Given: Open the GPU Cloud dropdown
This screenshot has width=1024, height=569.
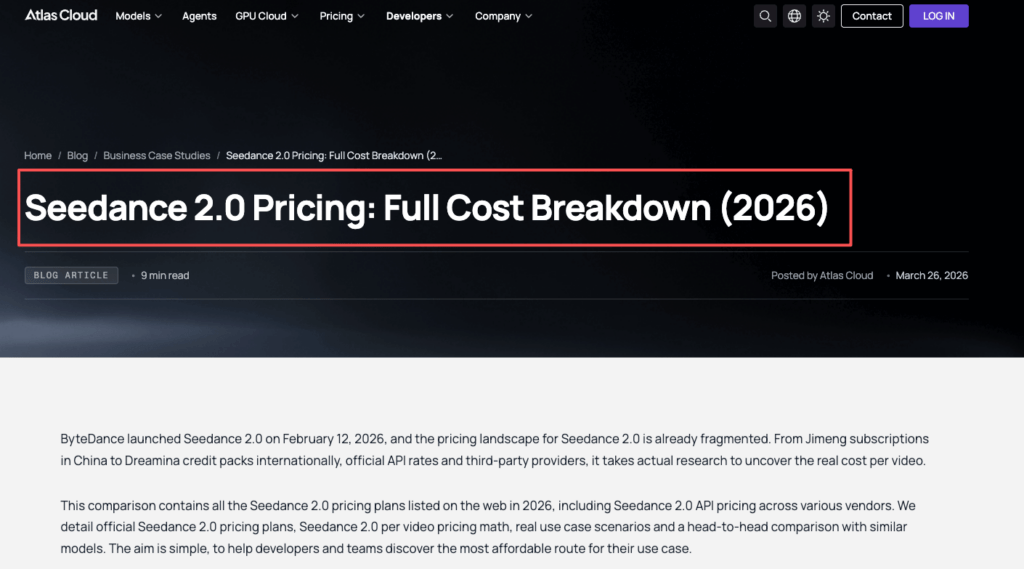Looking at the screenshot, I should pyautogui.click(x=265, y=16).
